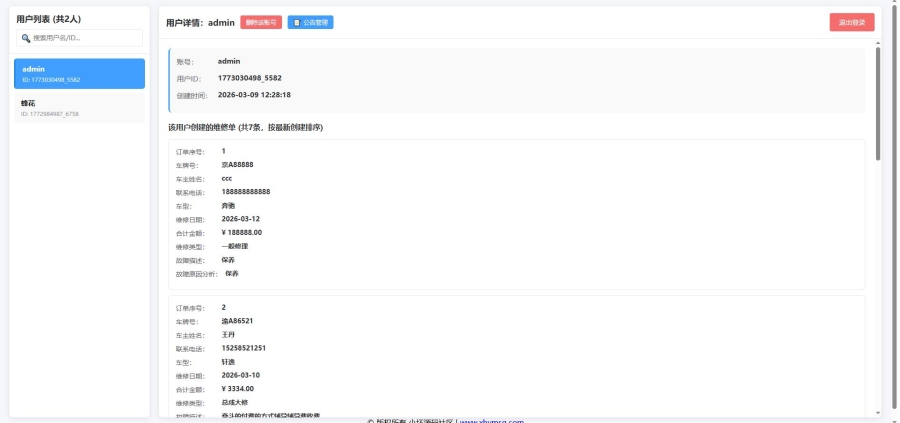
Task: Click the inner details panel scrollbar thumb
Action: 878,100
